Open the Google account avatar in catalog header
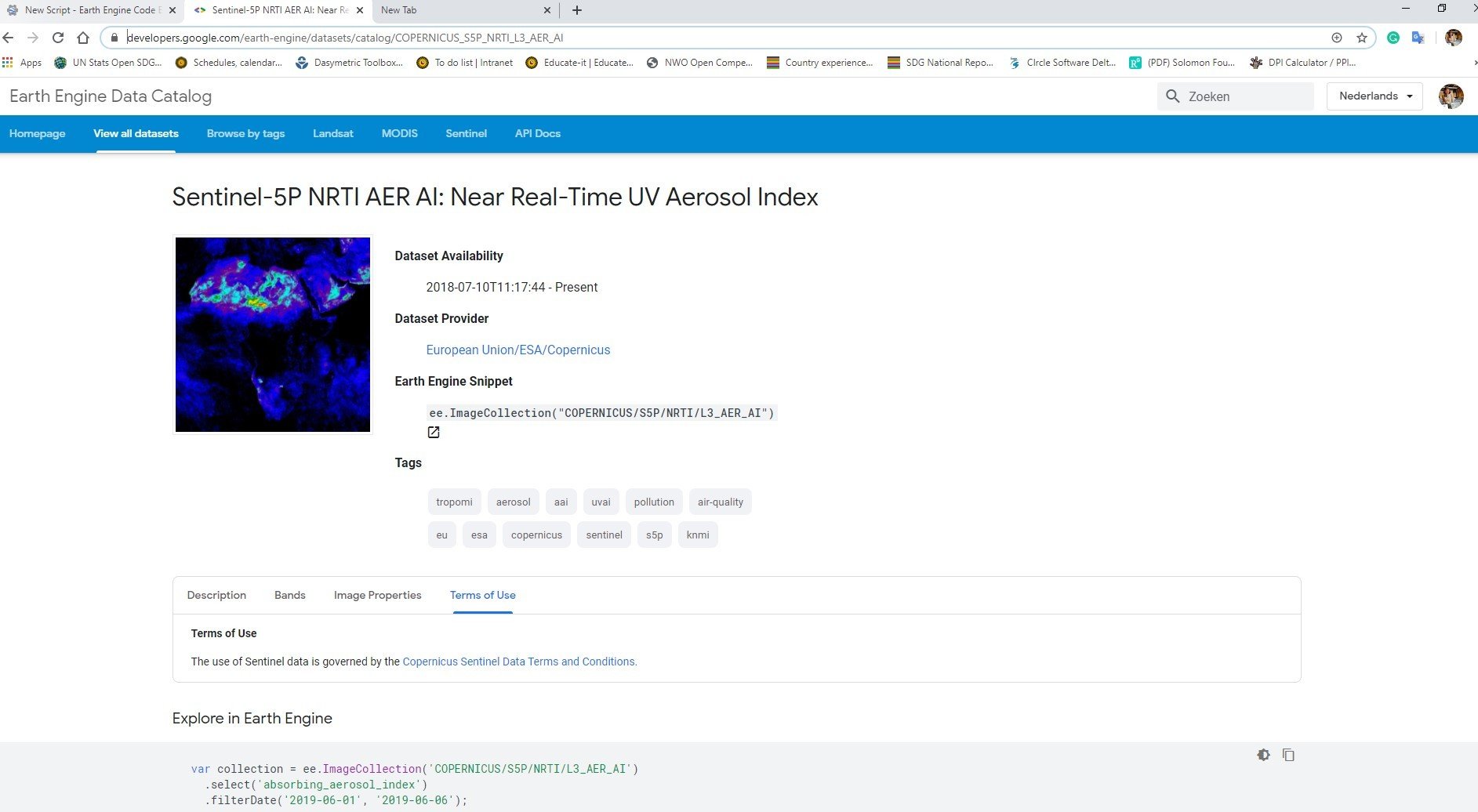This screenshot has height=812, width=1478. [1451, 96]
